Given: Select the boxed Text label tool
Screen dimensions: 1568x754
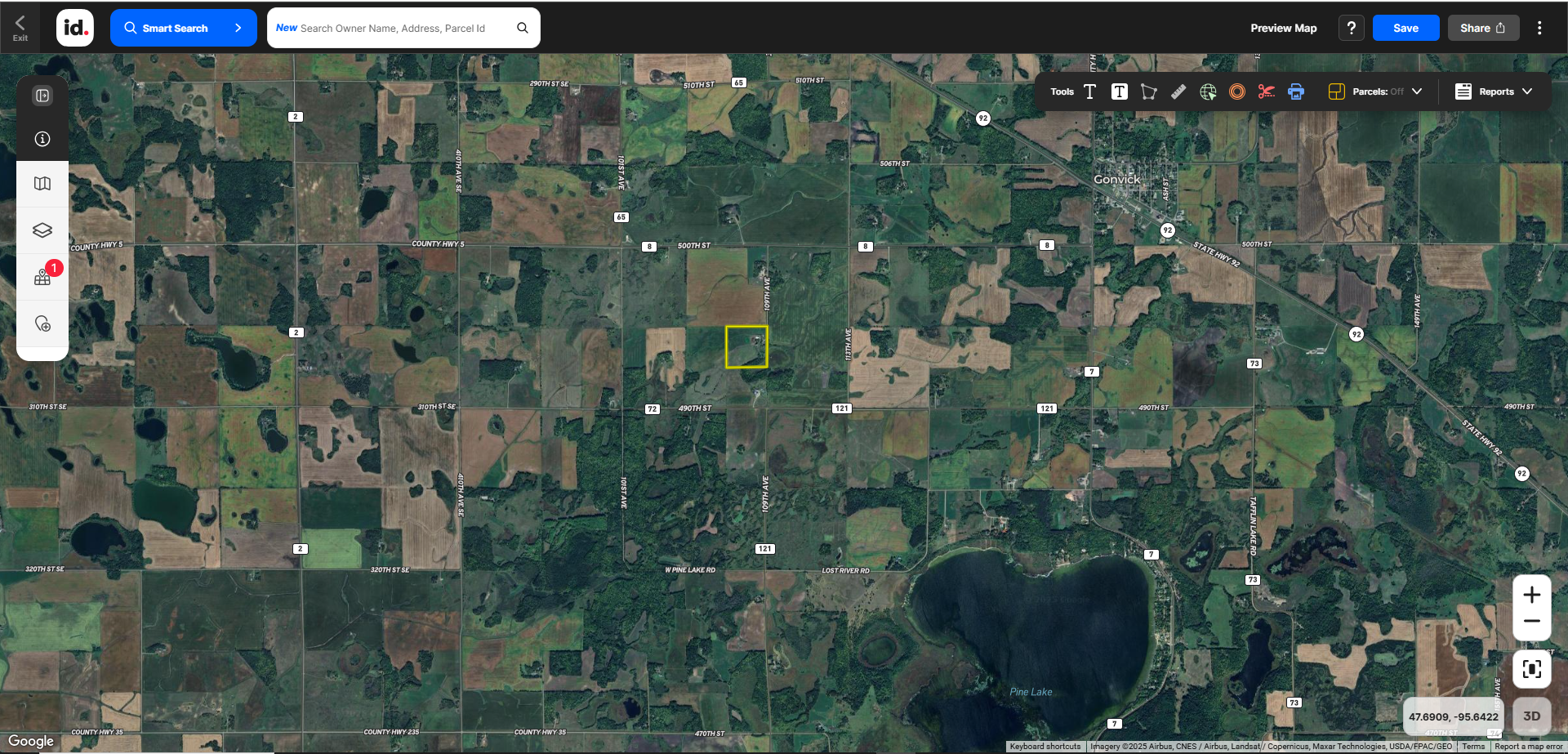Looking at the screenshot, I should point(1119,91).
